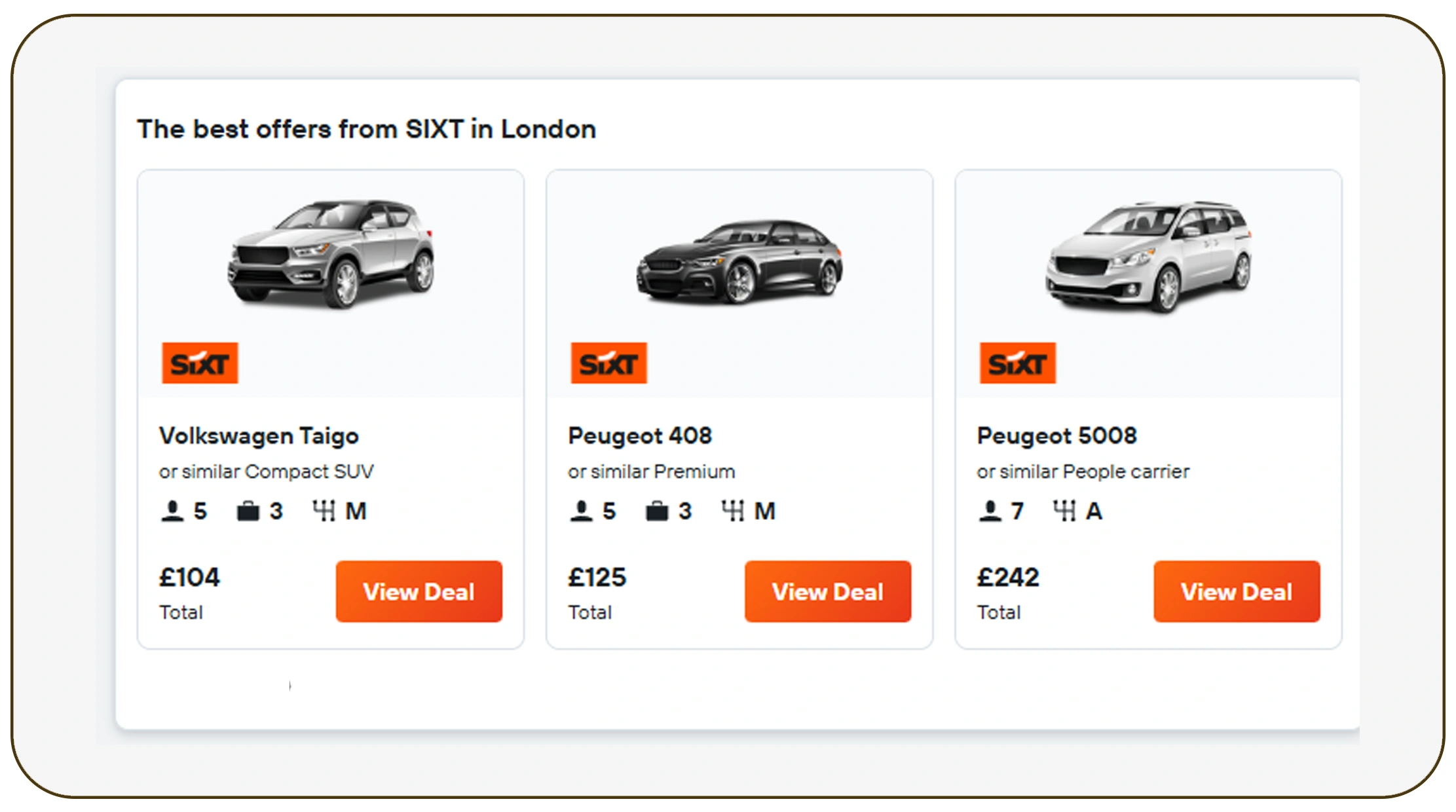Click the £242 total price
This screenshot has height=812, width=1456.
click(1007, 578)
